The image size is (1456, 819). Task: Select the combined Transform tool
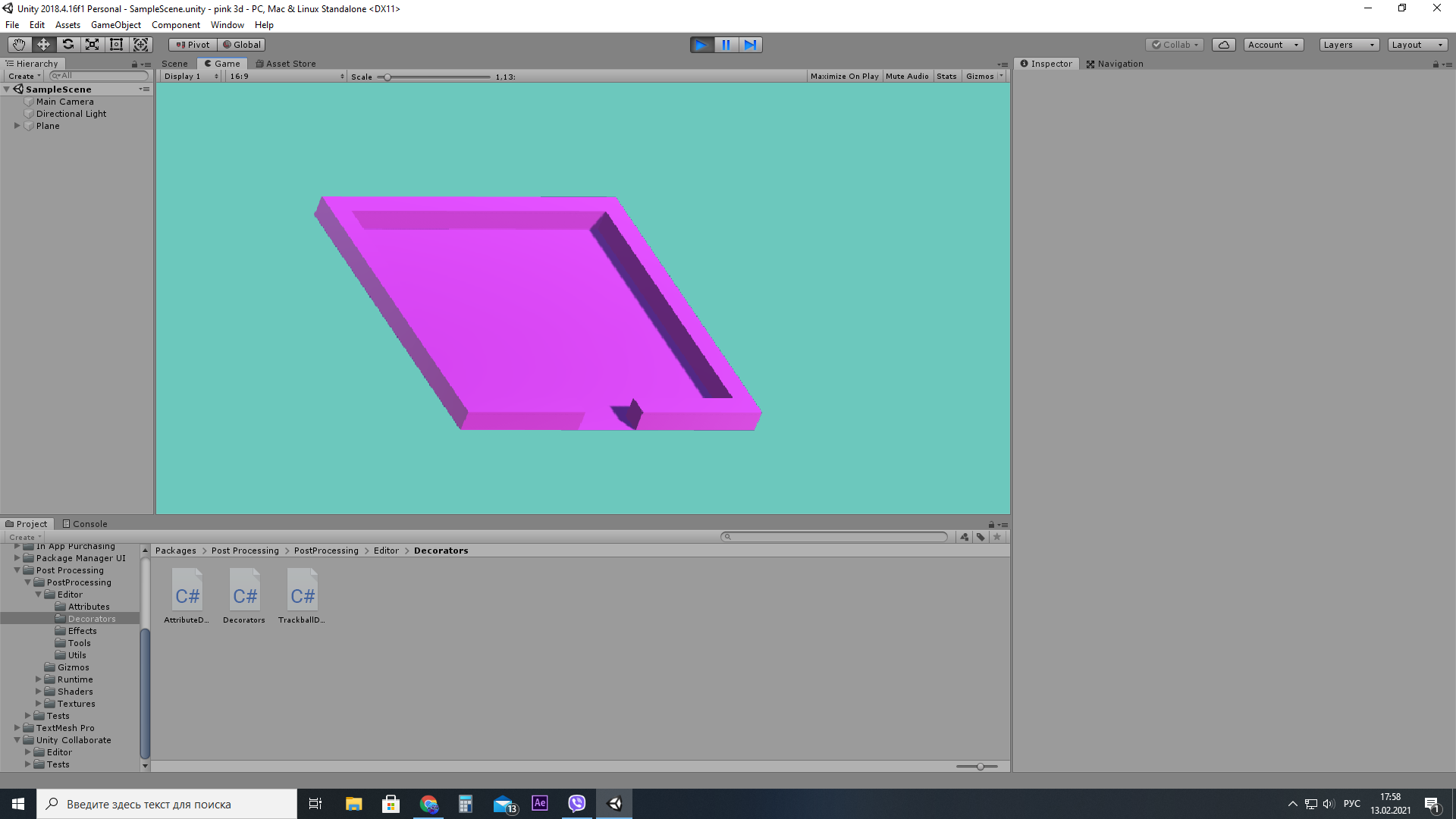(x=141, y=45)
